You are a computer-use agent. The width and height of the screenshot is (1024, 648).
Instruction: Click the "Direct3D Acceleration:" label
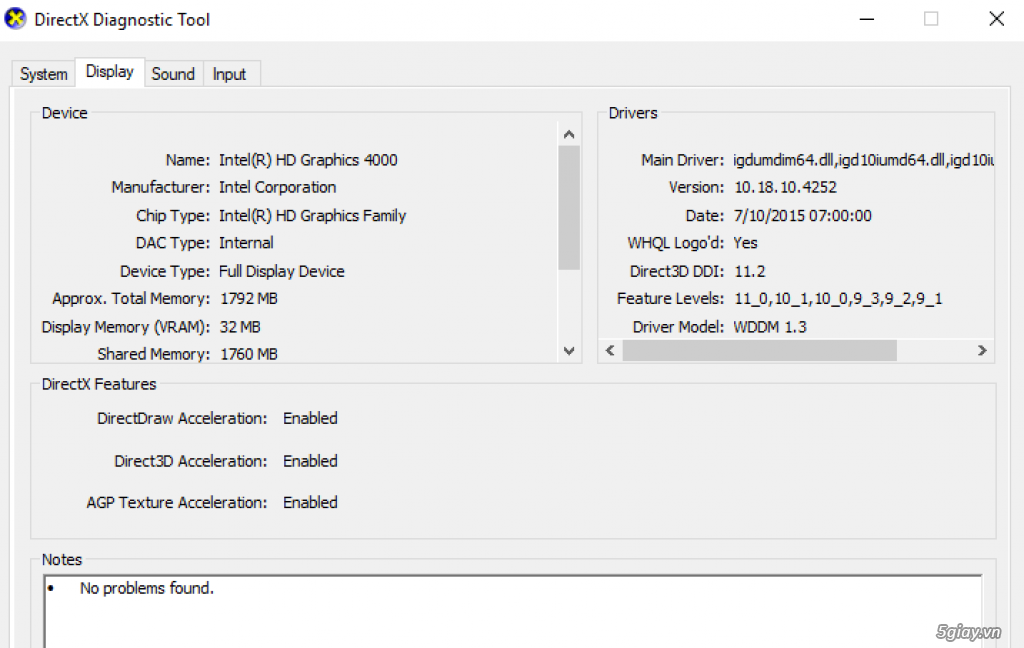(191, 461)
